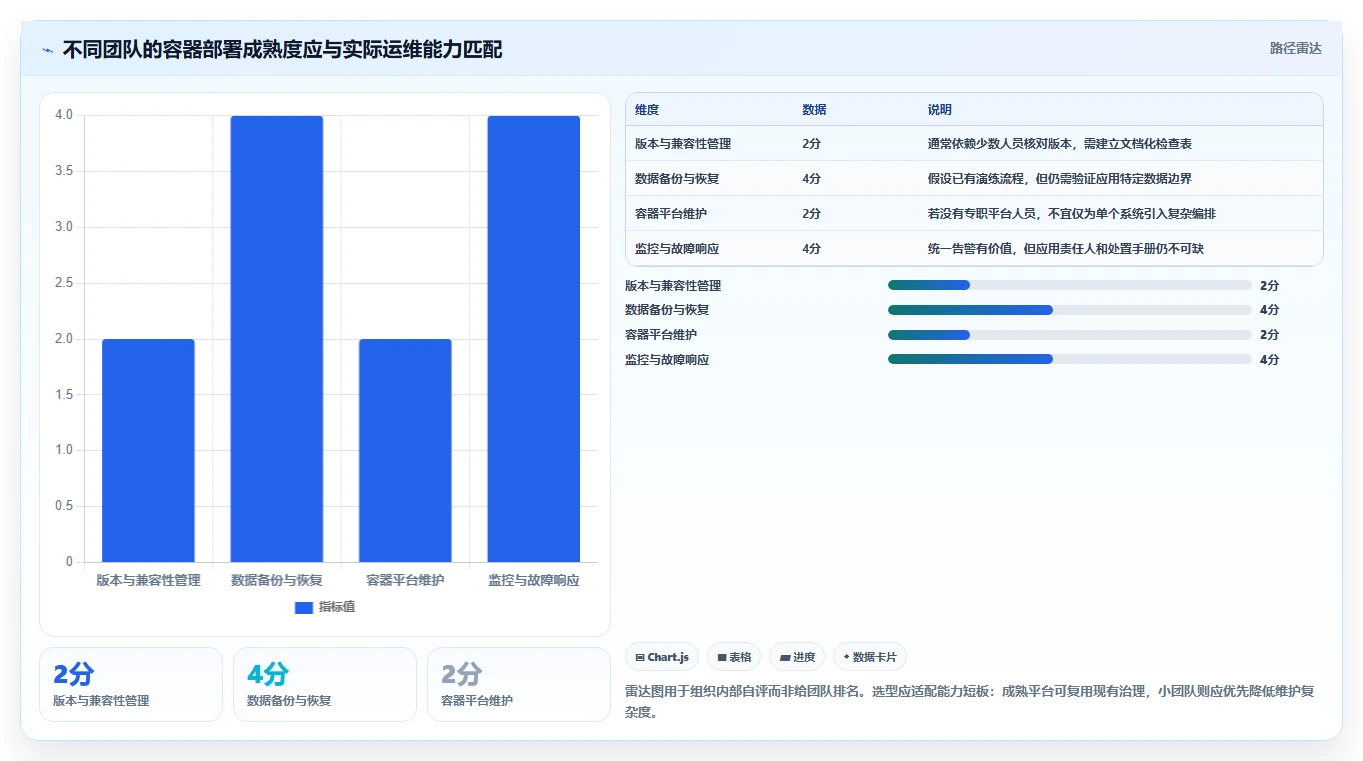Click progress list label 监控与故障响应
This screenshot has width=1363, height=761.
pyautogui.click(x=667, y=359)
